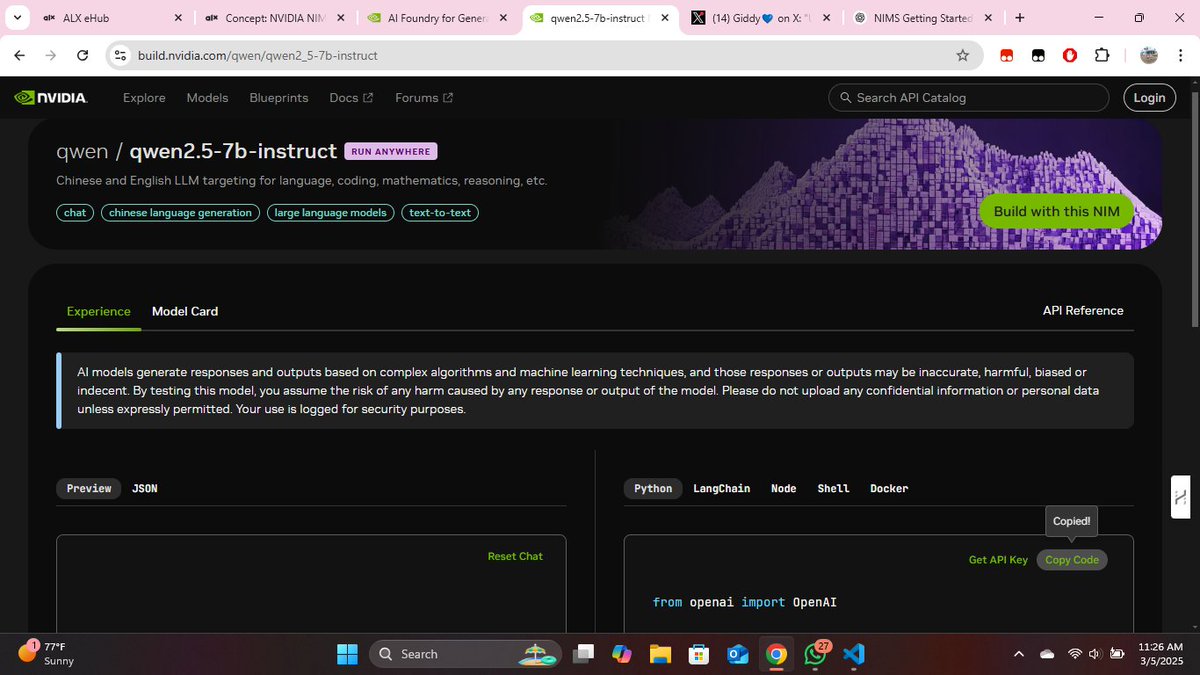Reload the page with refresh icon

81,56
